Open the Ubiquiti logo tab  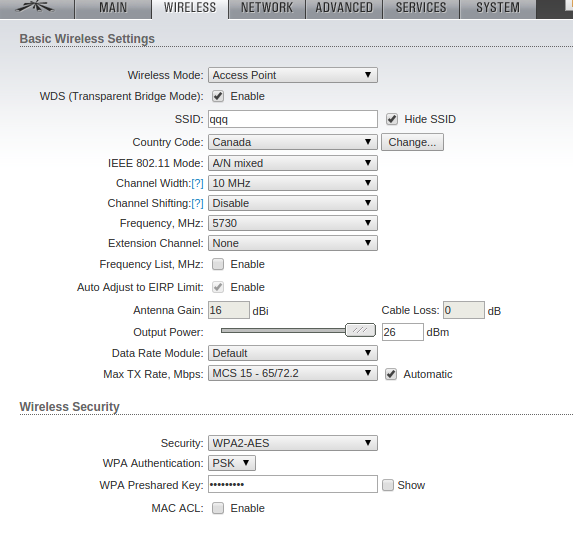(x=36, y=7)
